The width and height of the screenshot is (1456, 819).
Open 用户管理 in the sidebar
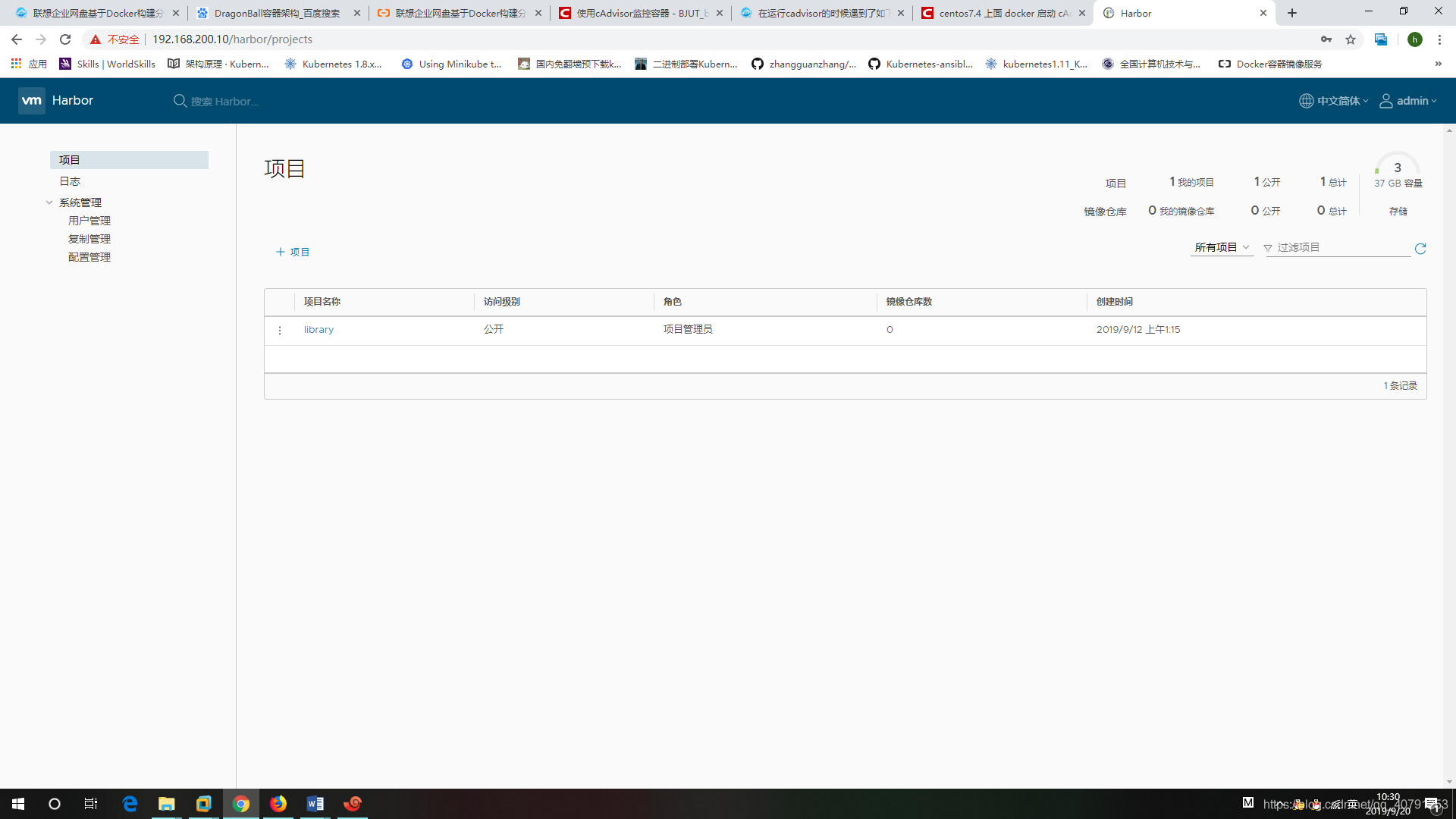pos(89,221)
